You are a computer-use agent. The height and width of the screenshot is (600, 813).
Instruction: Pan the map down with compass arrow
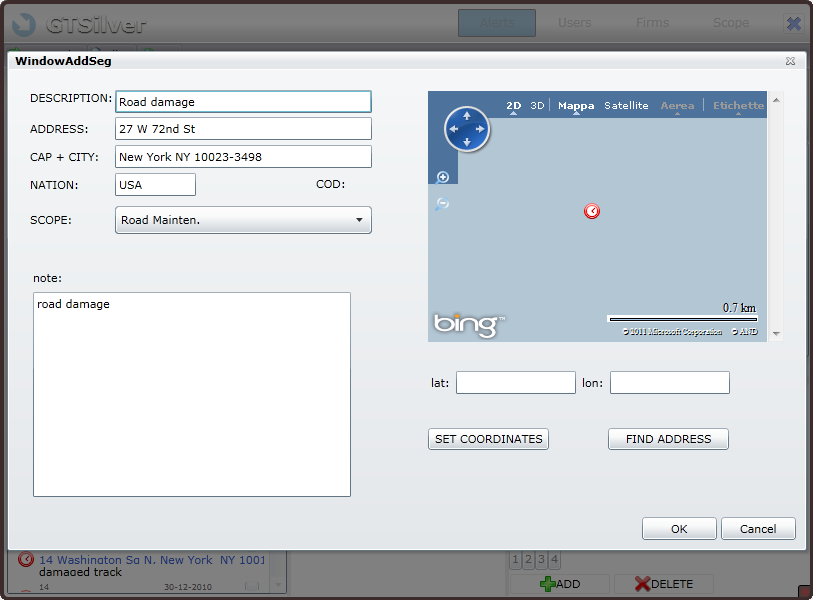pos(467,142)
